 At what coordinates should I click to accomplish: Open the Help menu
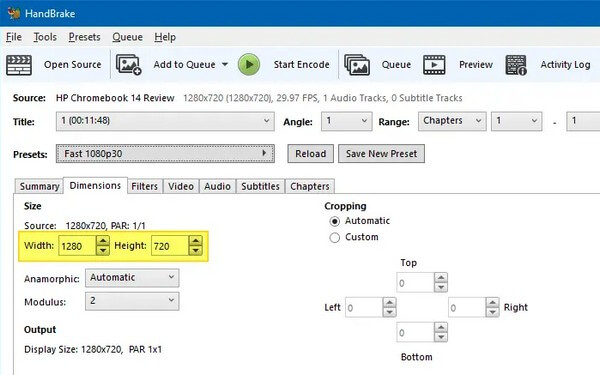165,37
